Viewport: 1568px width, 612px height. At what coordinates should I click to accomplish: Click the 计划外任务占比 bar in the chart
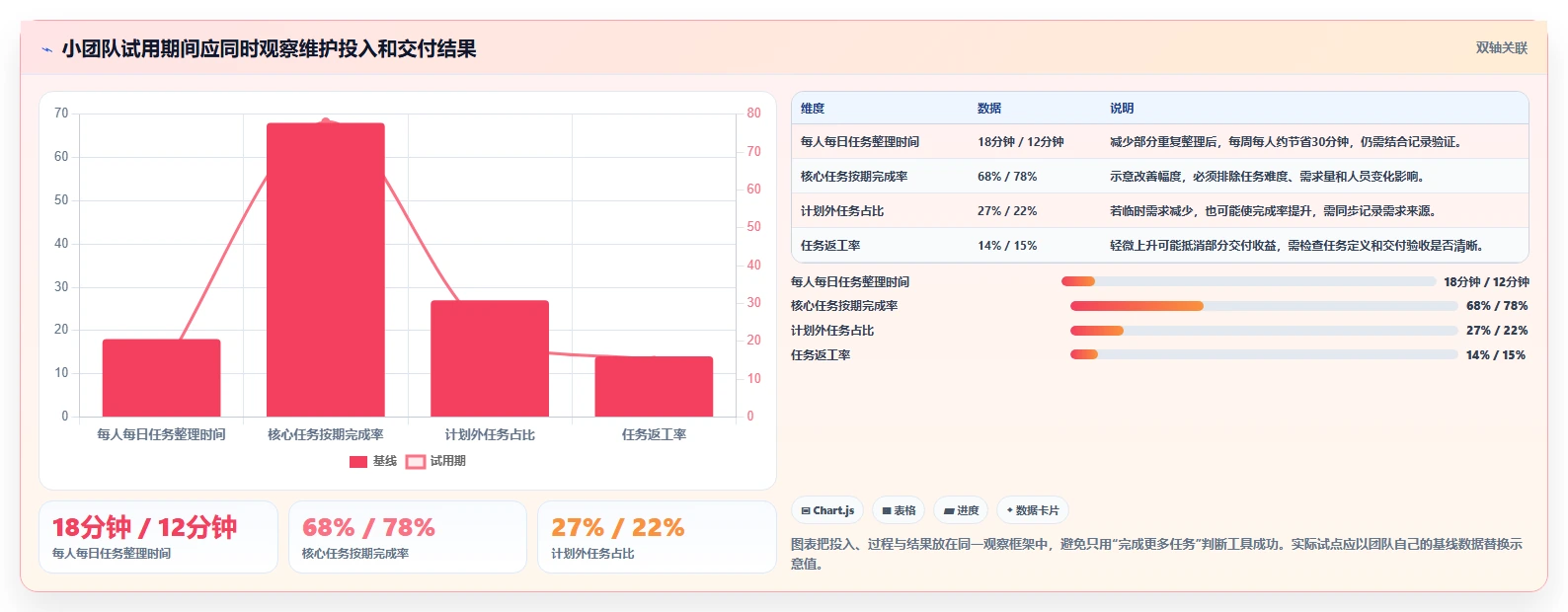click(490, 358)
